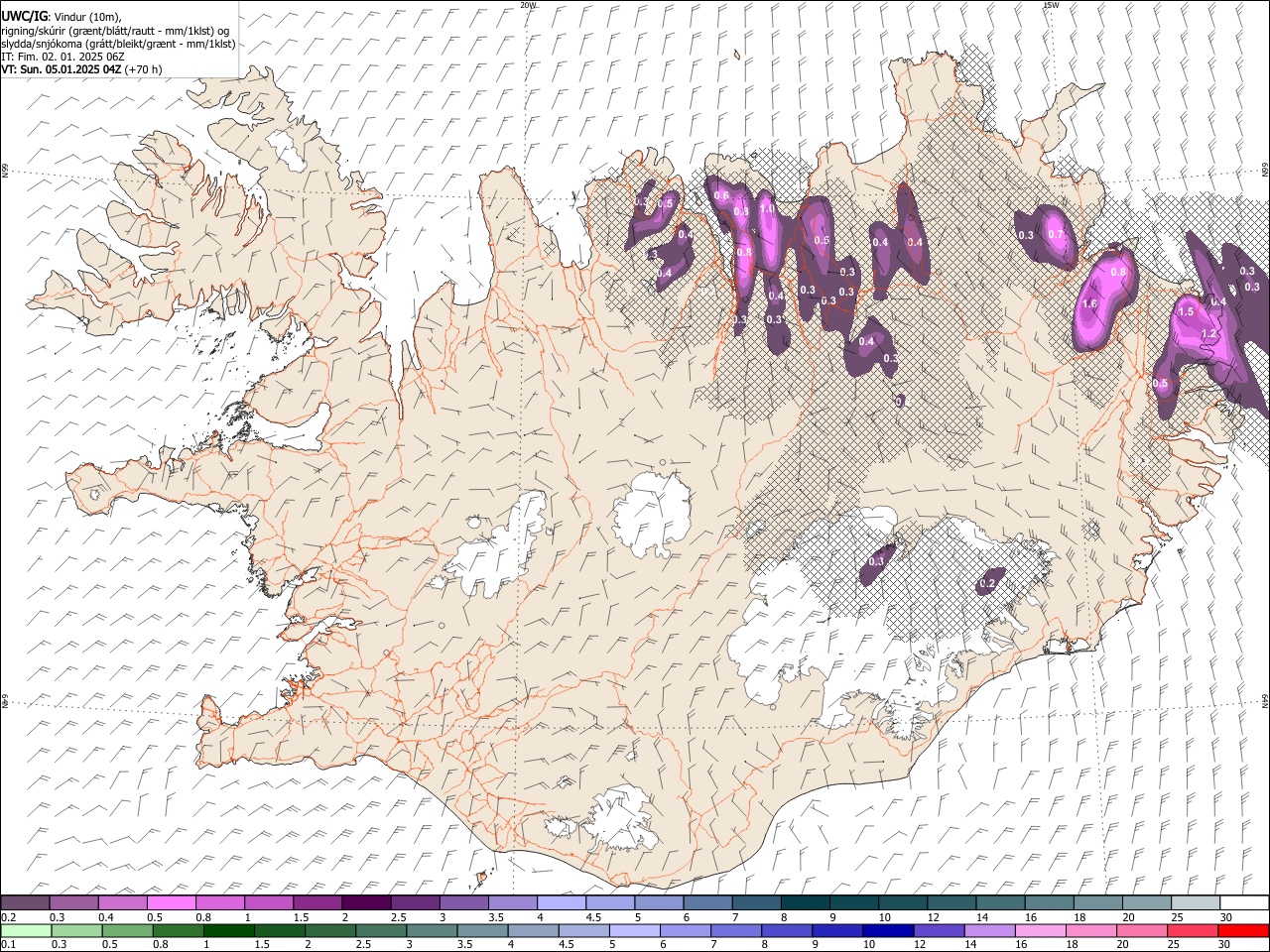
Task: Click the 0.6 precipitation value on the map
Action: pyautogui.click(x=721, y=195)
